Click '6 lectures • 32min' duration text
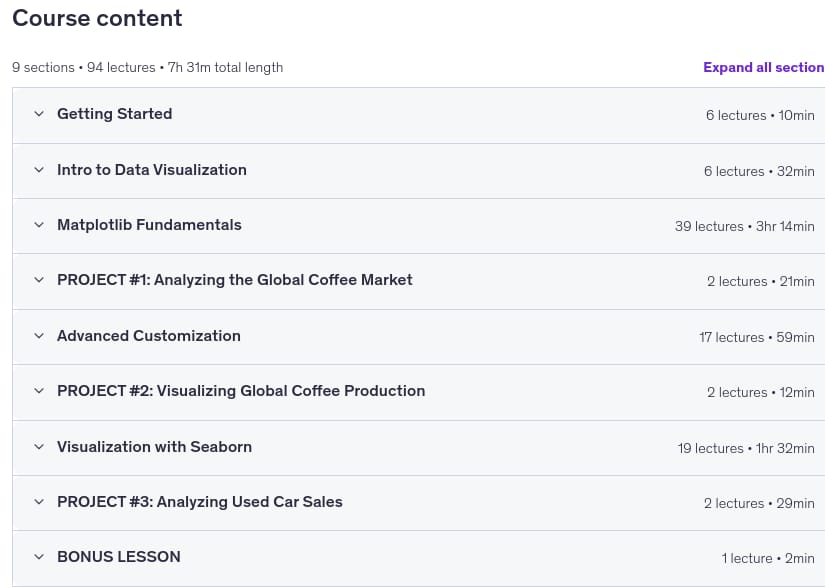This screenshot has height=587, width=825. 759,171
